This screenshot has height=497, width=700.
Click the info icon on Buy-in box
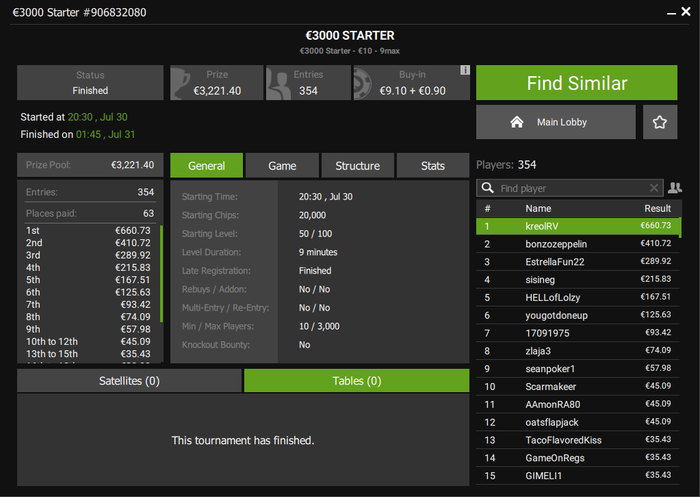pyautogui.click(x=465, y=70)
